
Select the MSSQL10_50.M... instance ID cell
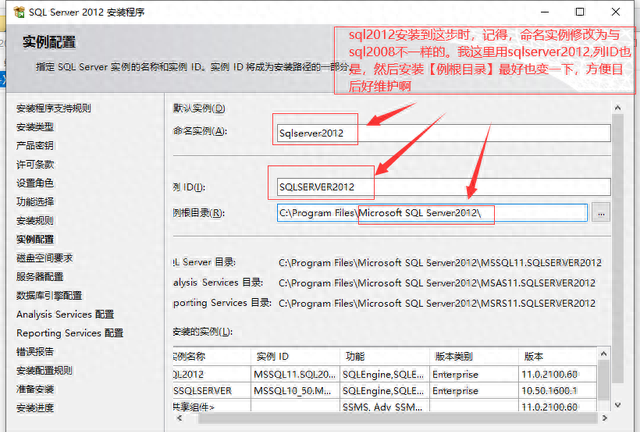point(295,391)
